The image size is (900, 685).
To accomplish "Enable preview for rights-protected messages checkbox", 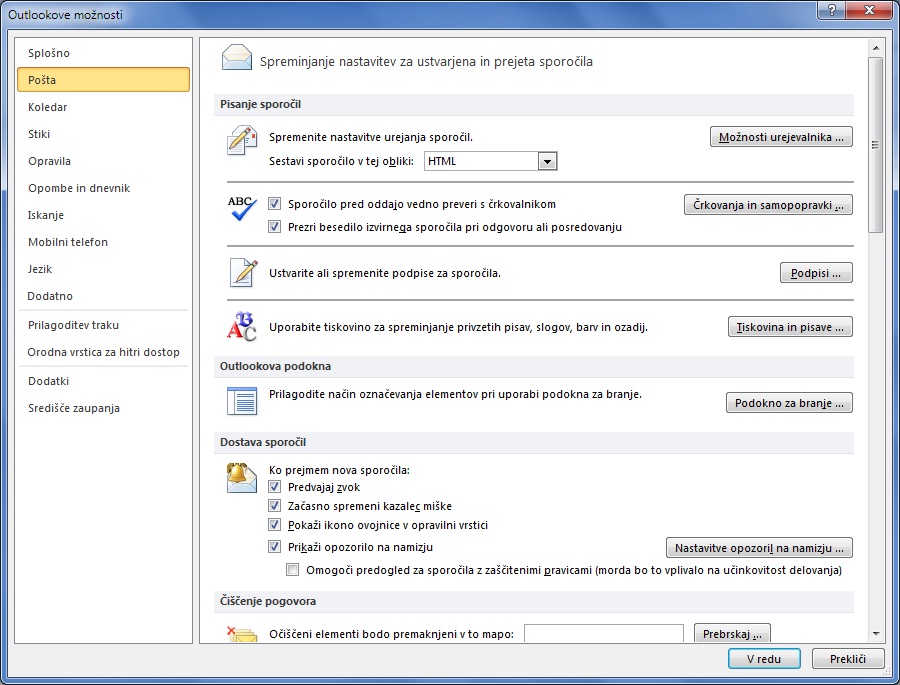I will [293, 570].
